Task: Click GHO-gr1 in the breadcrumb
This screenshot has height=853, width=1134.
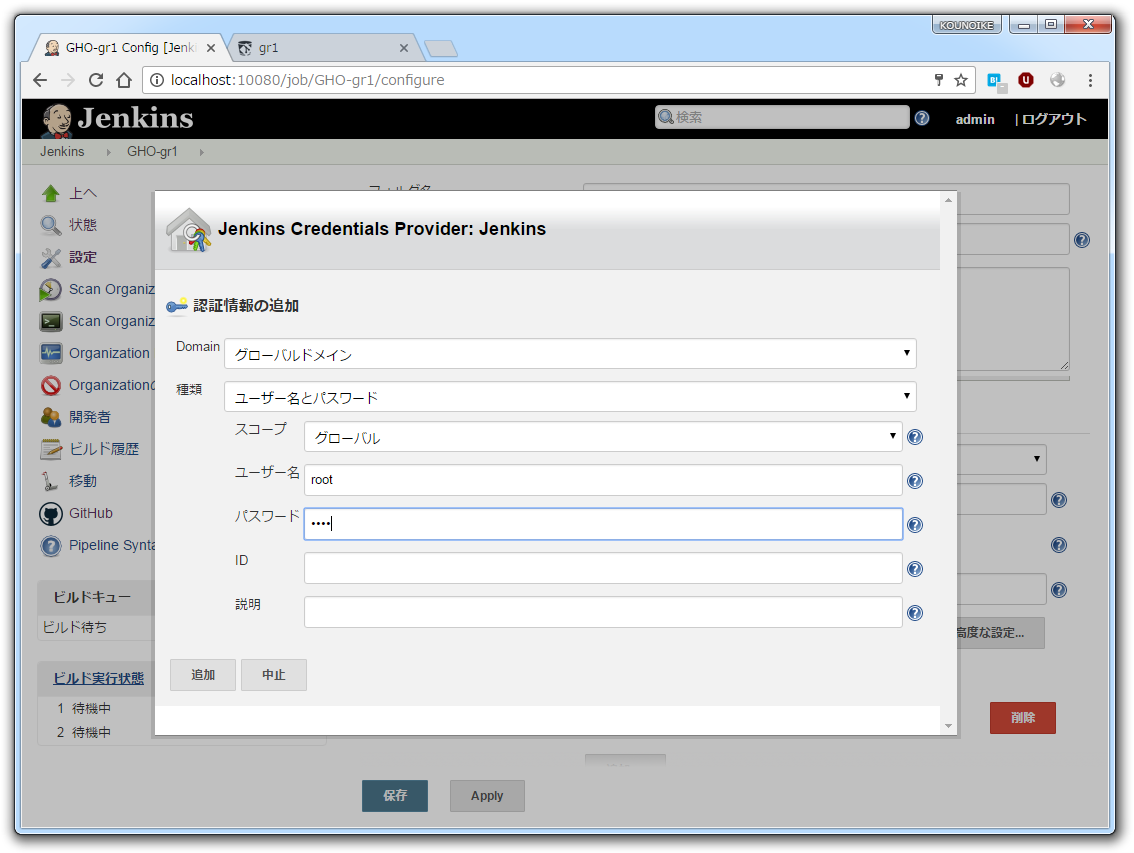Action: 152,151
